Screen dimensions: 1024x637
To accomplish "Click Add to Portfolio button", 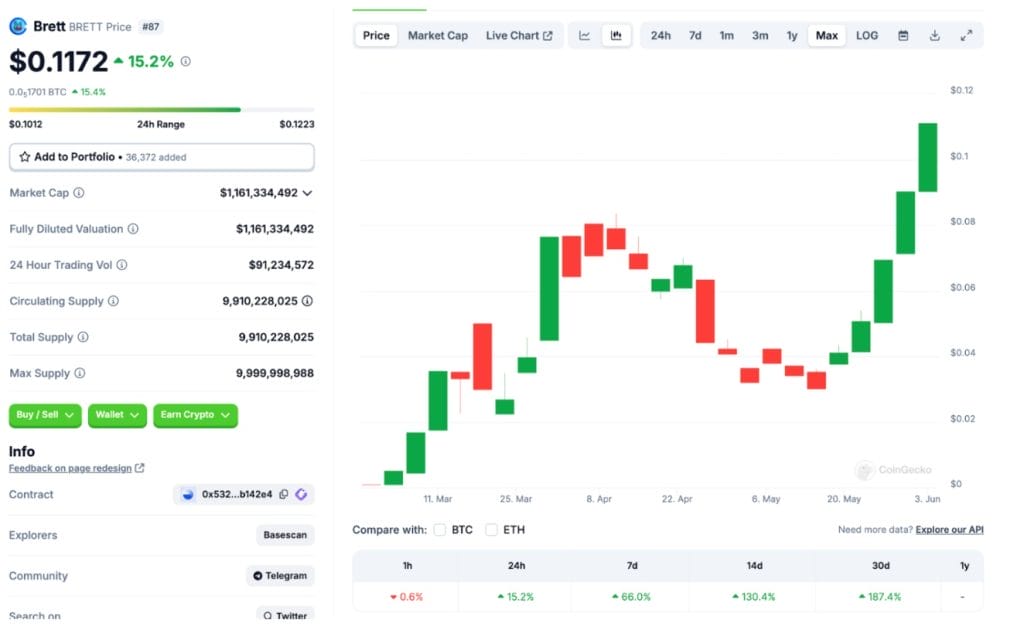I will point(161,157).
